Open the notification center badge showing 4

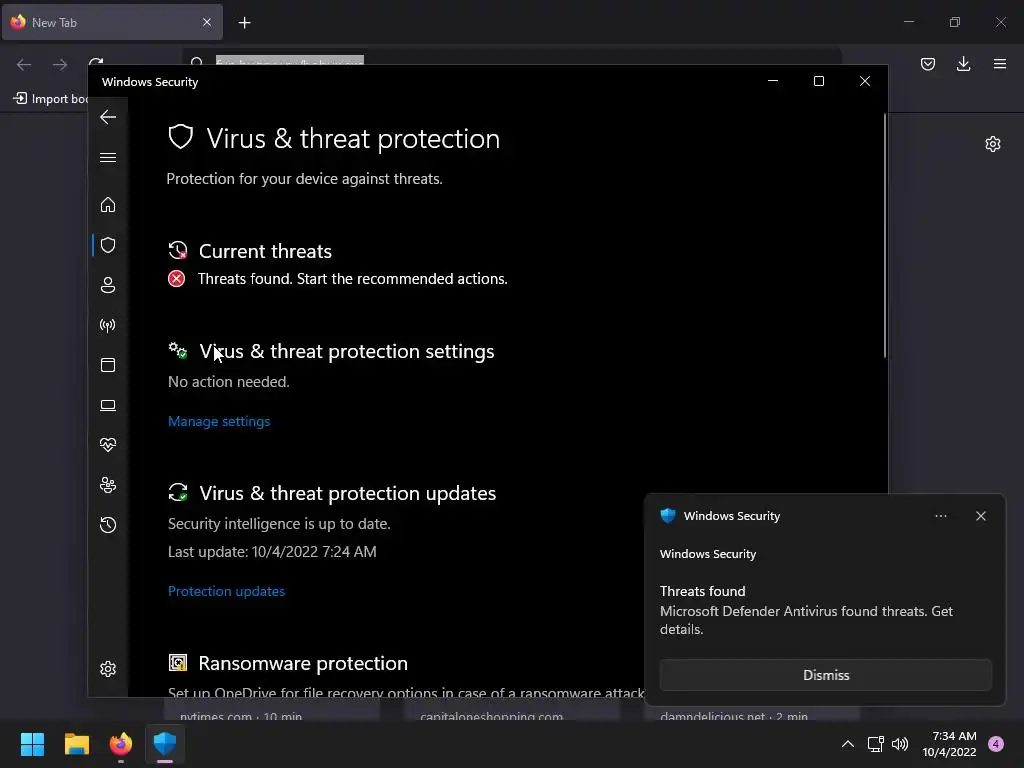[996, 744]
